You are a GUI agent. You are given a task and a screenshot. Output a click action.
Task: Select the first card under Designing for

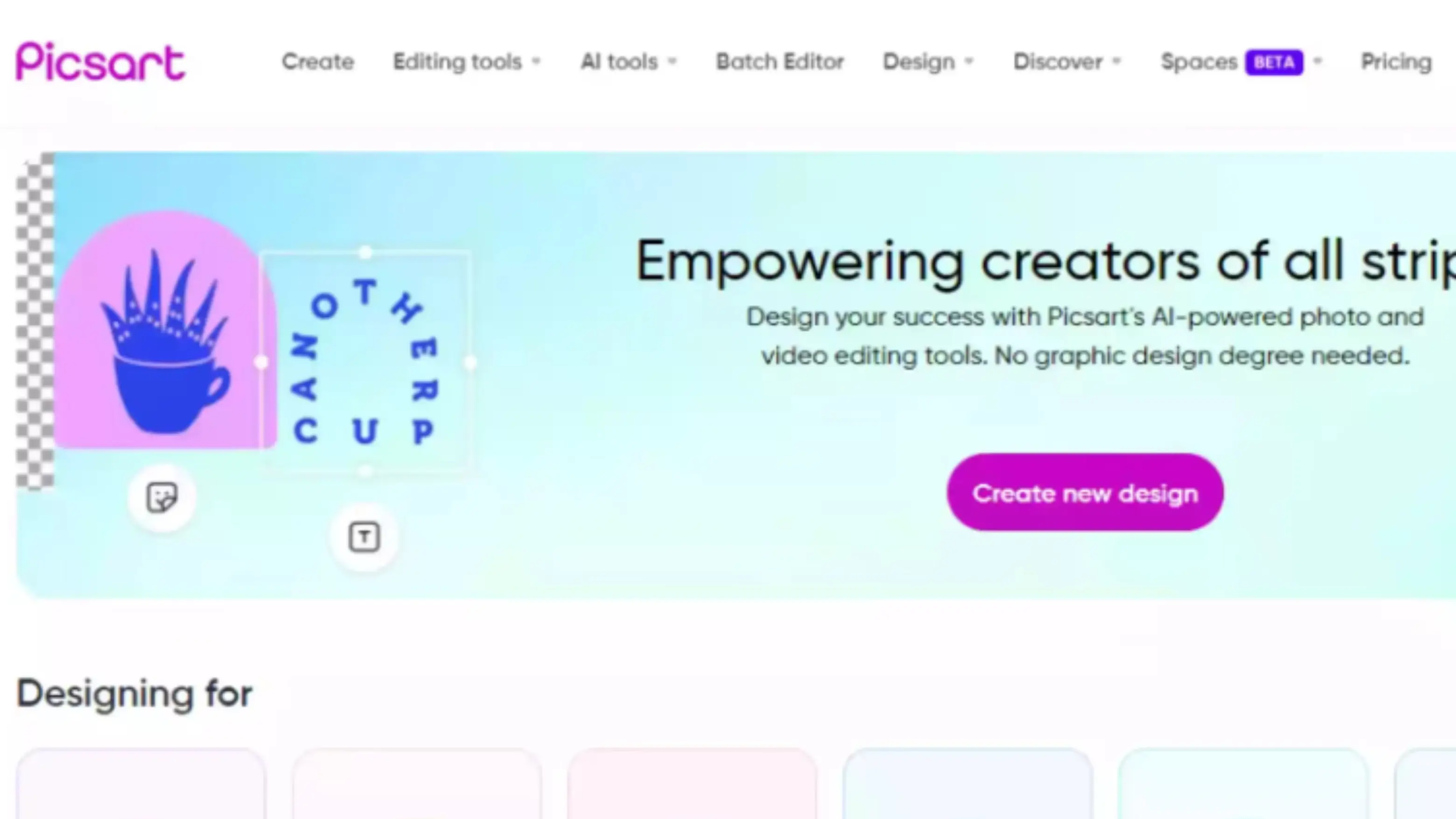click(x=141, y=784)
